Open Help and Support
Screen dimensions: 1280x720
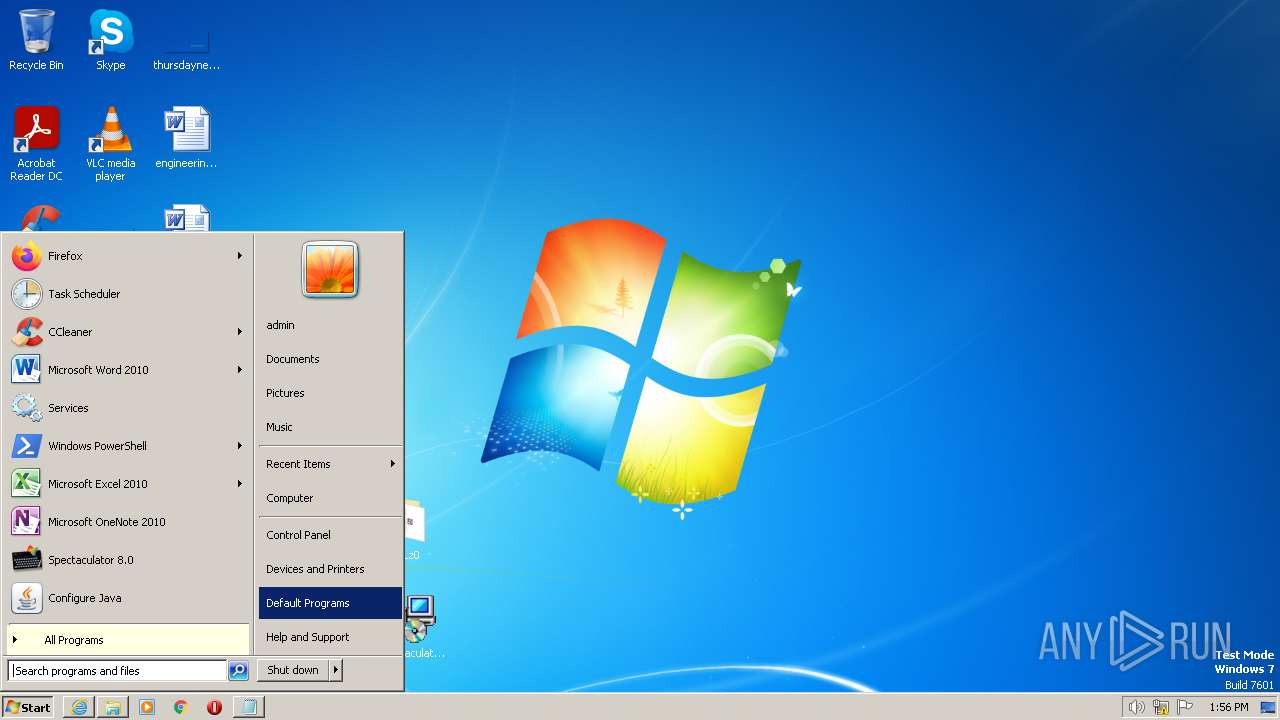tap(330, 637)
